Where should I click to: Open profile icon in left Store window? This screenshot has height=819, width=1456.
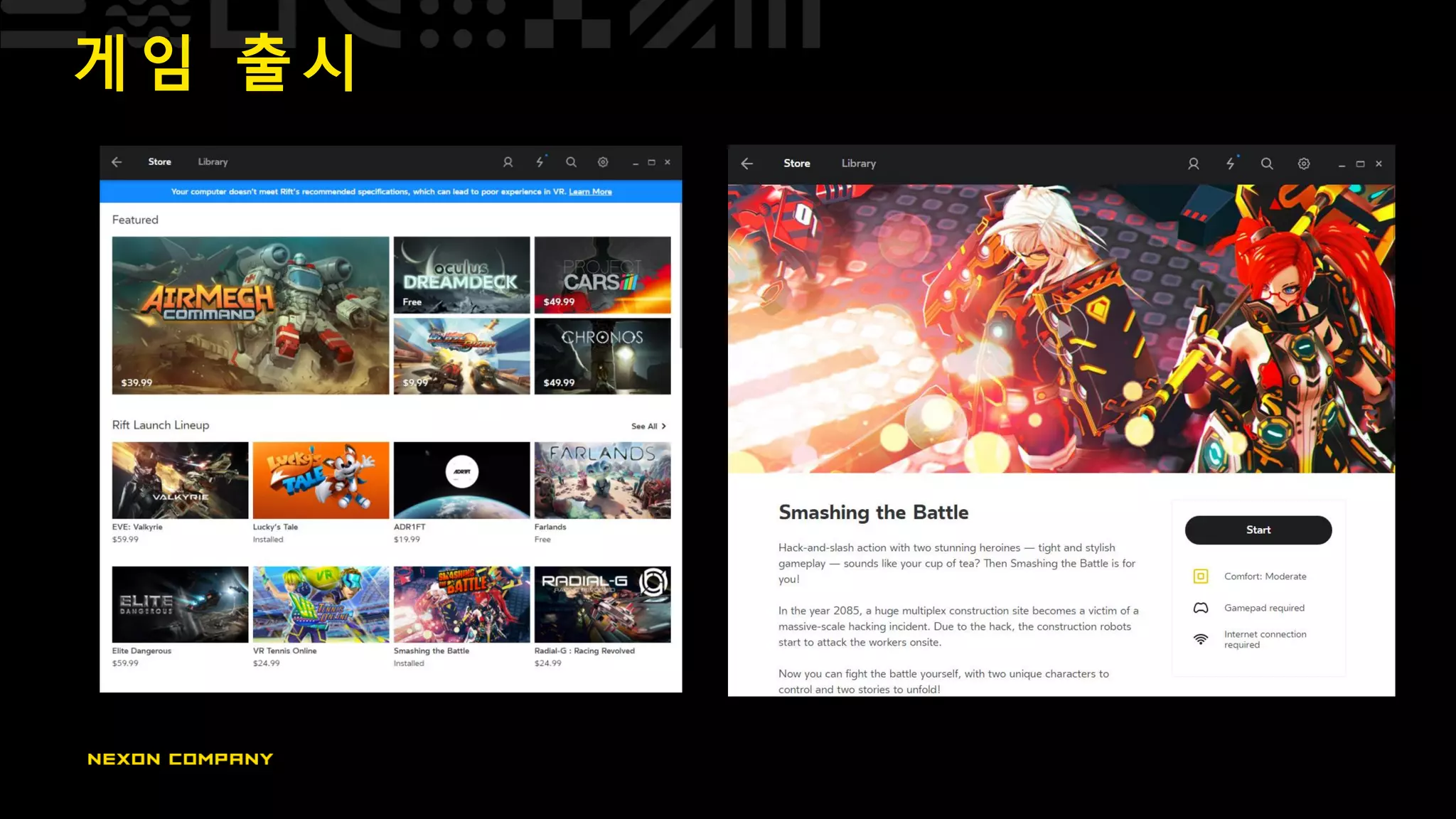tap(508, 162)
